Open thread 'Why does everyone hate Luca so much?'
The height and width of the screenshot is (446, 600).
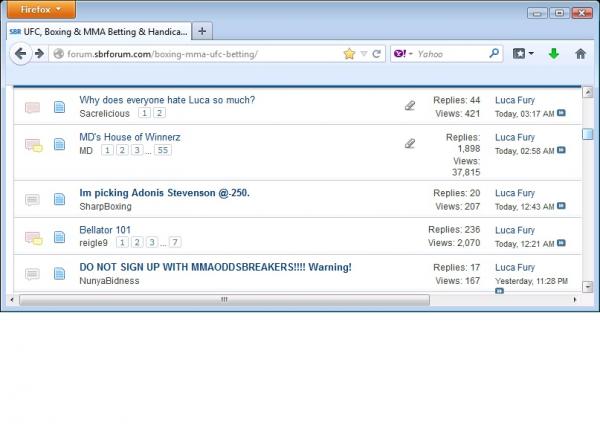click(x=167, y=100)
